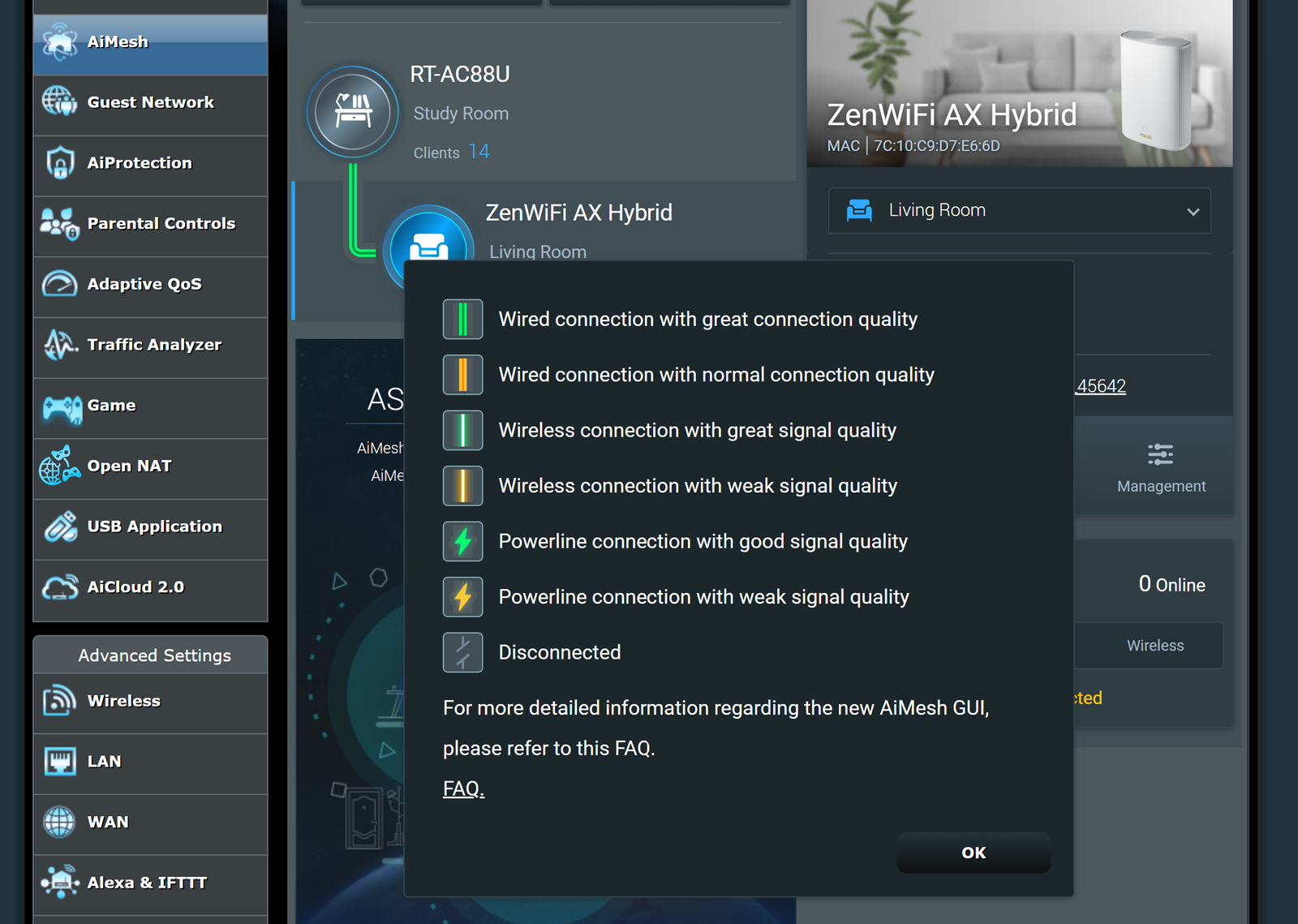Navigate to Adaptive QoS
This screenshot has height=924, width=1298.
pyautogui.click(x=144, y=284)
